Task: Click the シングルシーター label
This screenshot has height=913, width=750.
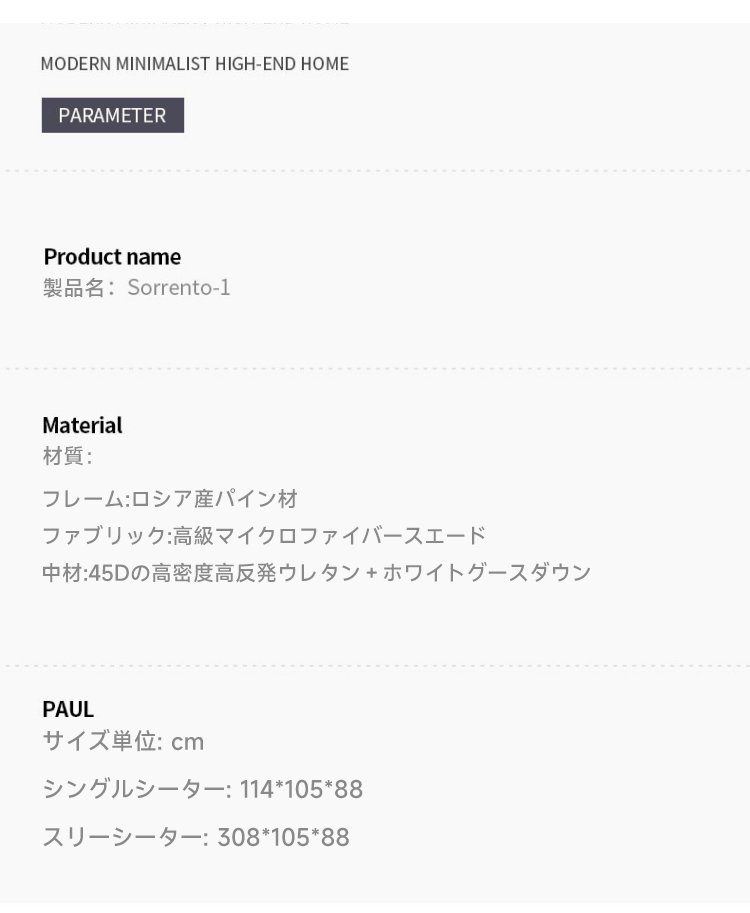Action: [x=137, y=790]
